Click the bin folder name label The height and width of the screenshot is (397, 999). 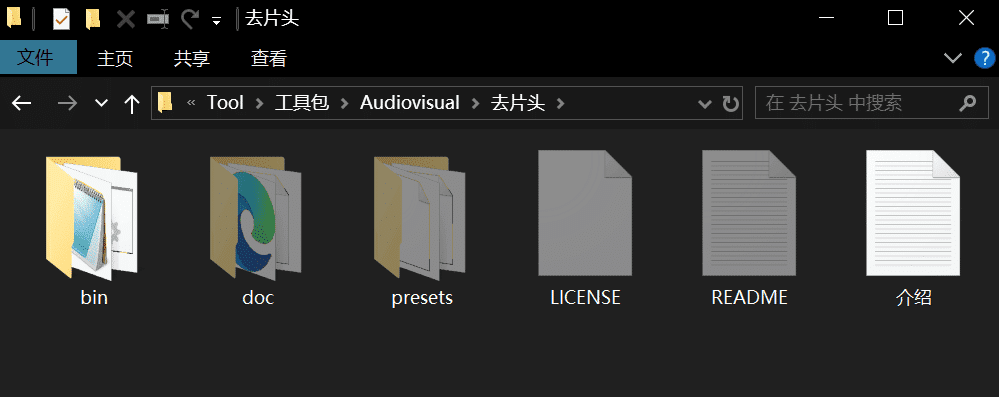(94, 298)
